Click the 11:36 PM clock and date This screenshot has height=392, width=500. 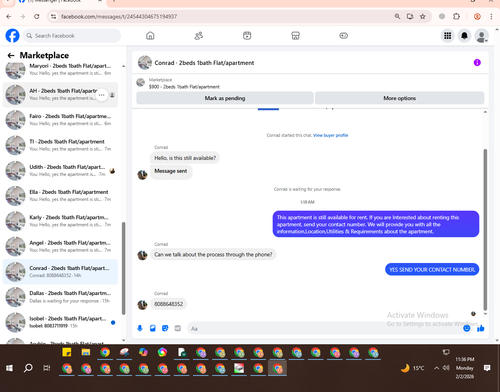point(465,368)
